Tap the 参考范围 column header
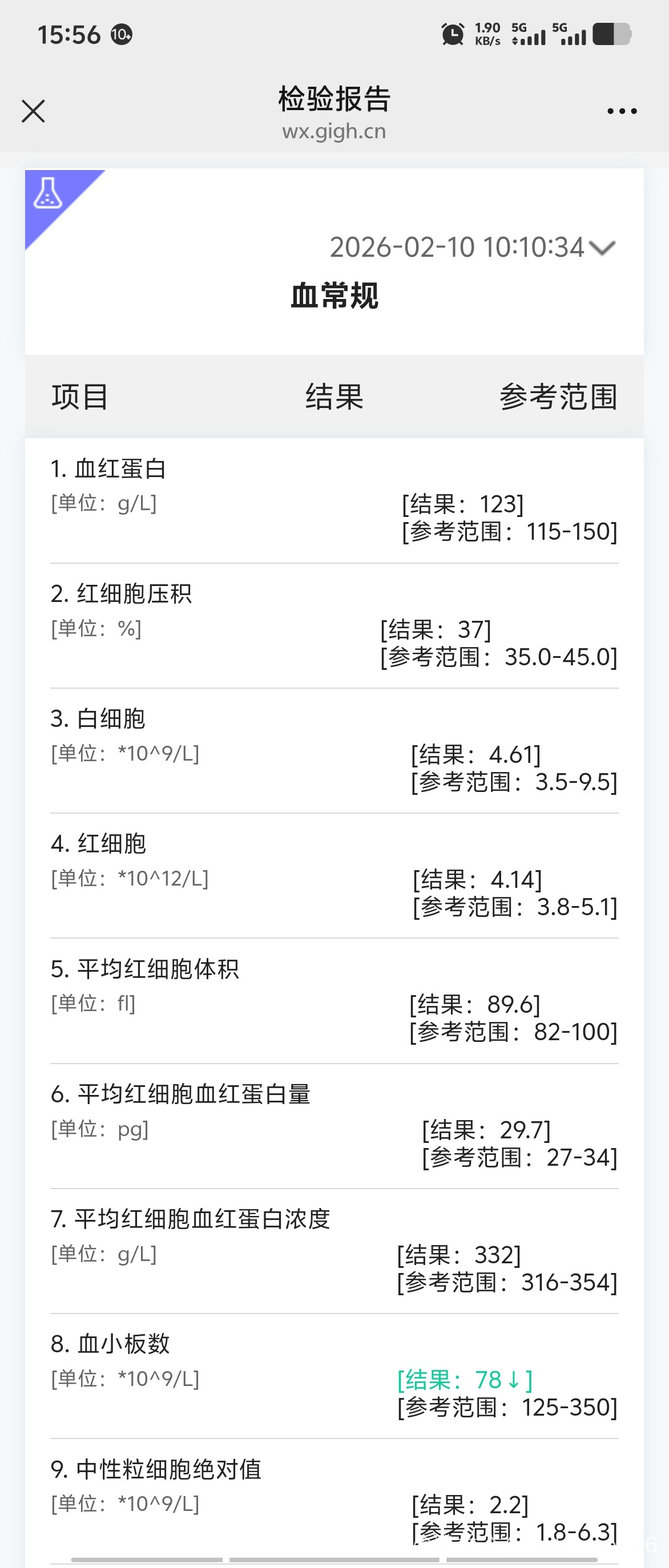This screenshot has height=1568, width=669. [558, 397]
